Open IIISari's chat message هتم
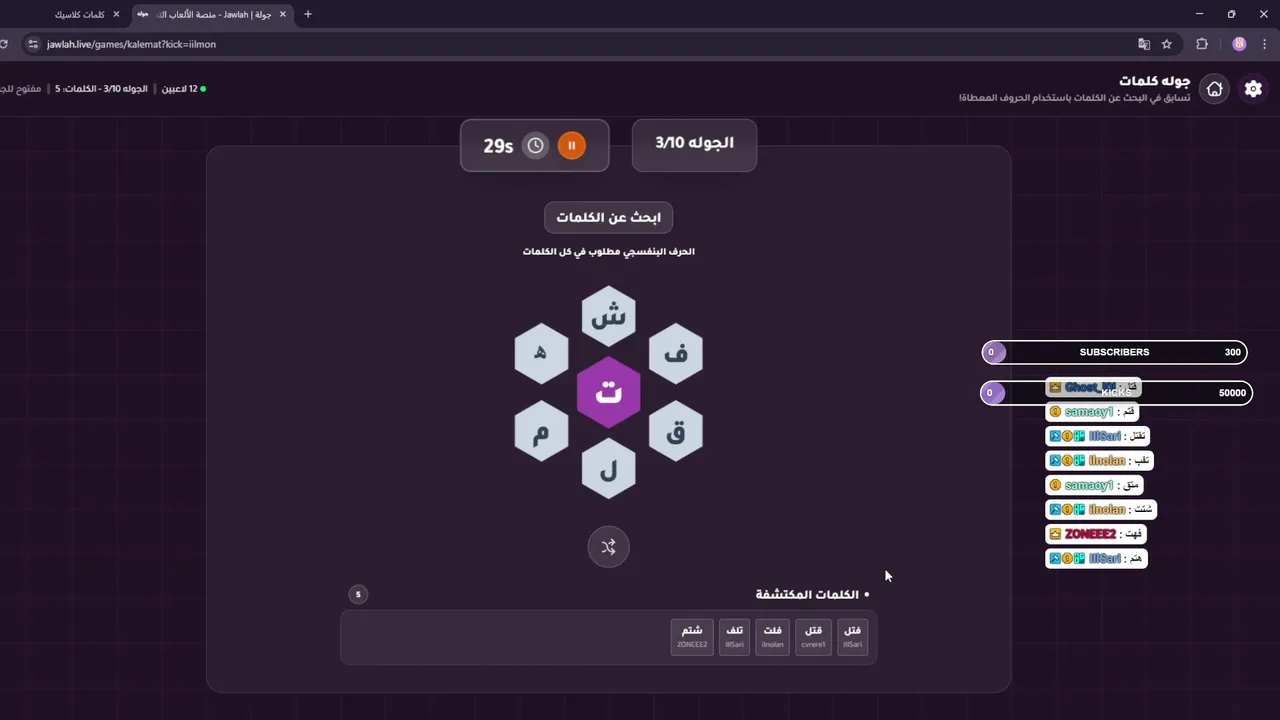The image size is (1280, 720). tap(1096, 558)
